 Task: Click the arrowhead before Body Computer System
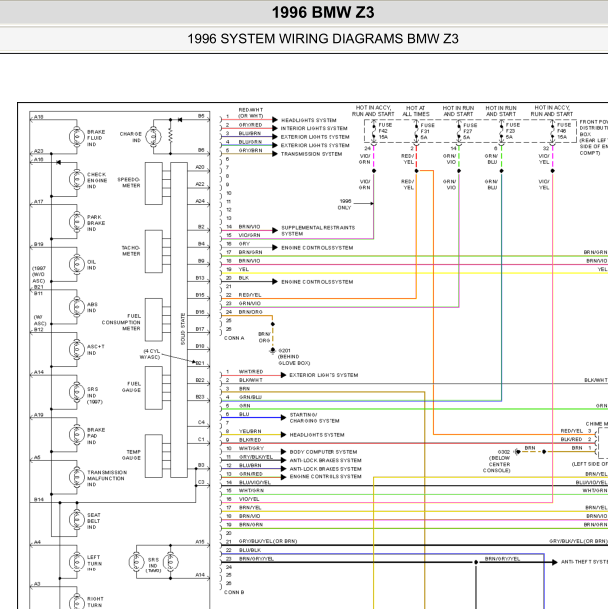pyautogui.click(x=283, y=452)
